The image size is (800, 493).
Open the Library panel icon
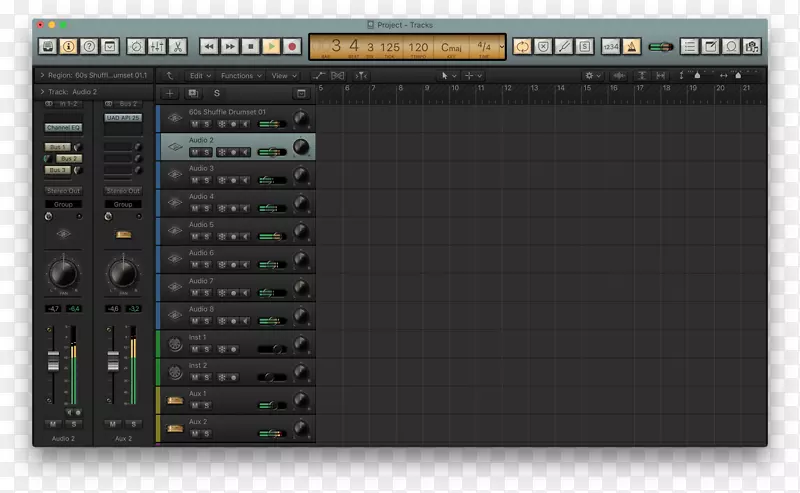[x=48, y=46]
